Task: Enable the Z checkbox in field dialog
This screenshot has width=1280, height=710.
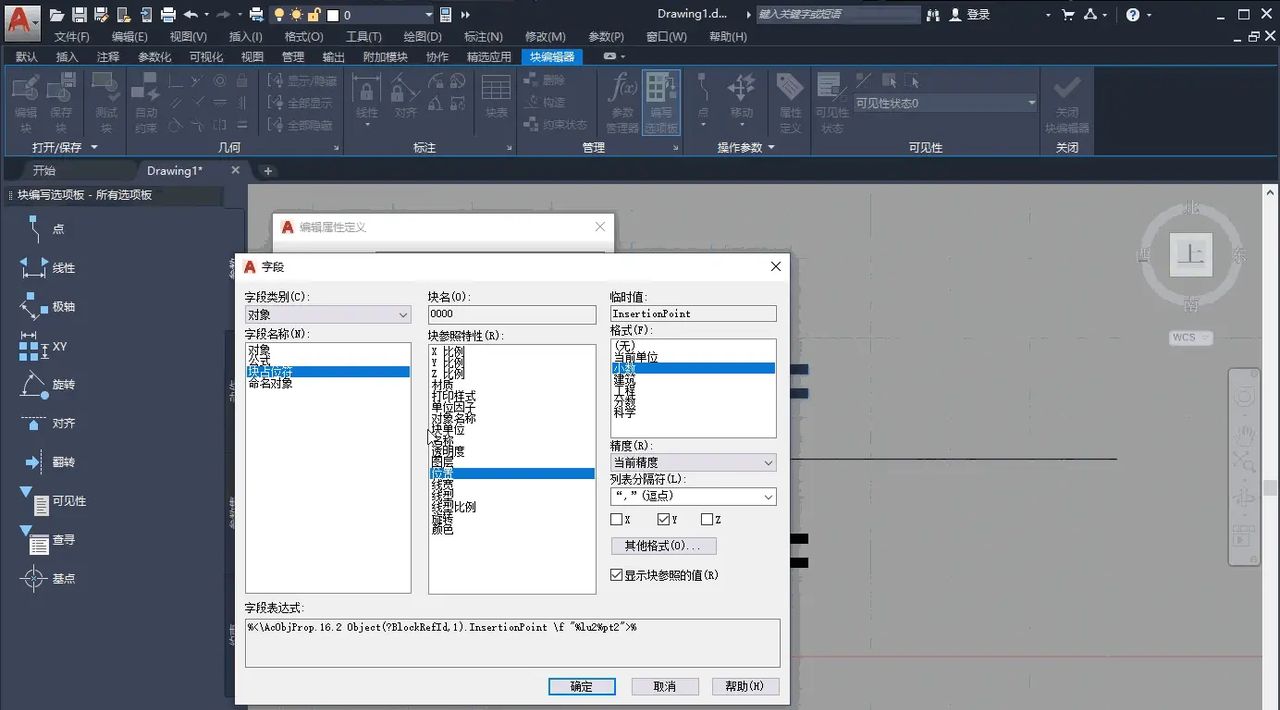Action: 707,520
